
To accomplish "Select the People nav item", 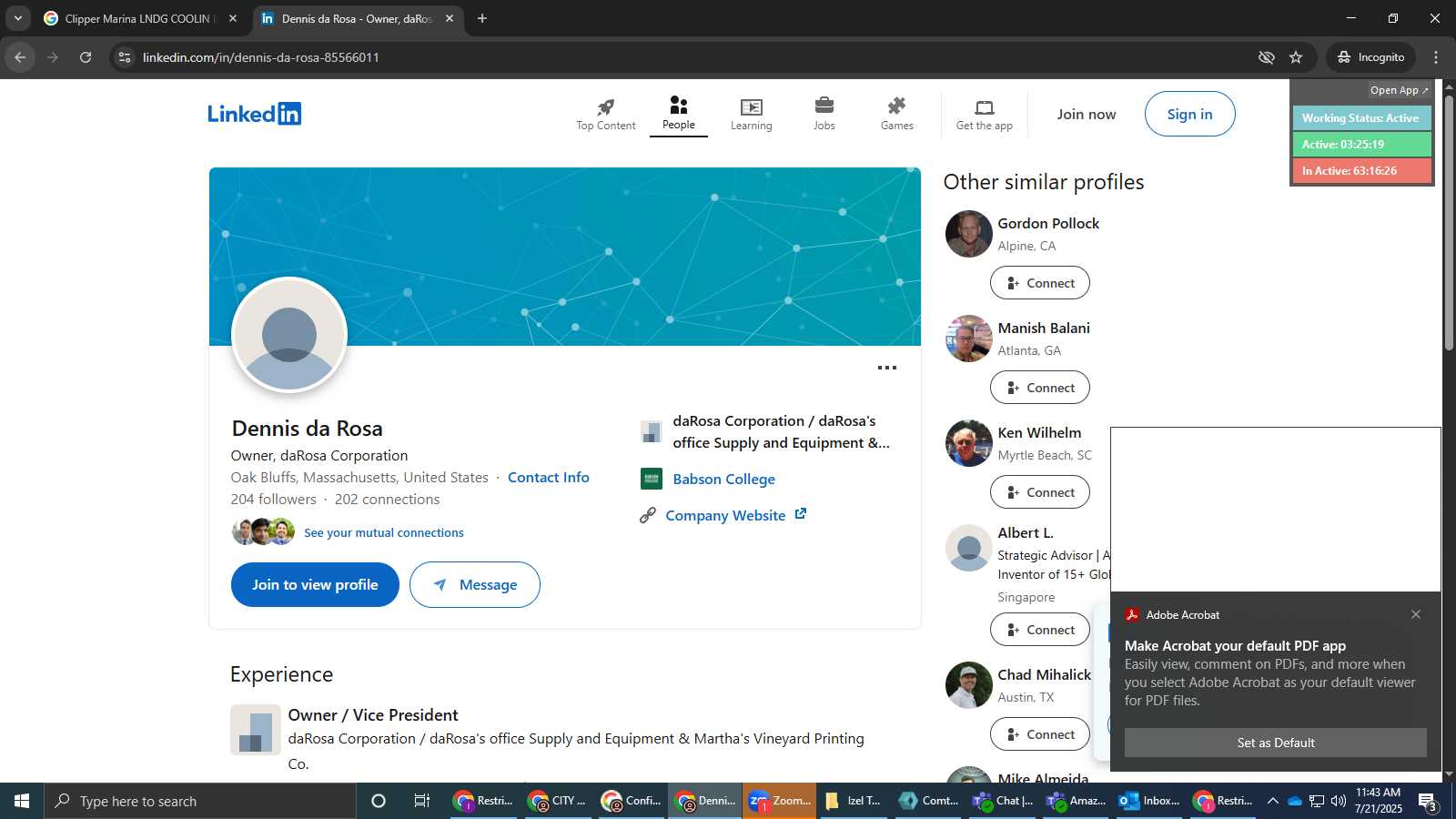I will point(679,114).
